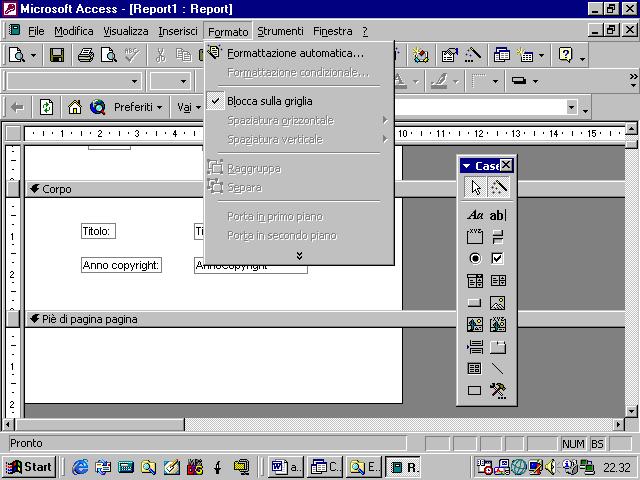
Task: Select the Option Group tool
Action: pyautogui.click(x=475, y=236)
